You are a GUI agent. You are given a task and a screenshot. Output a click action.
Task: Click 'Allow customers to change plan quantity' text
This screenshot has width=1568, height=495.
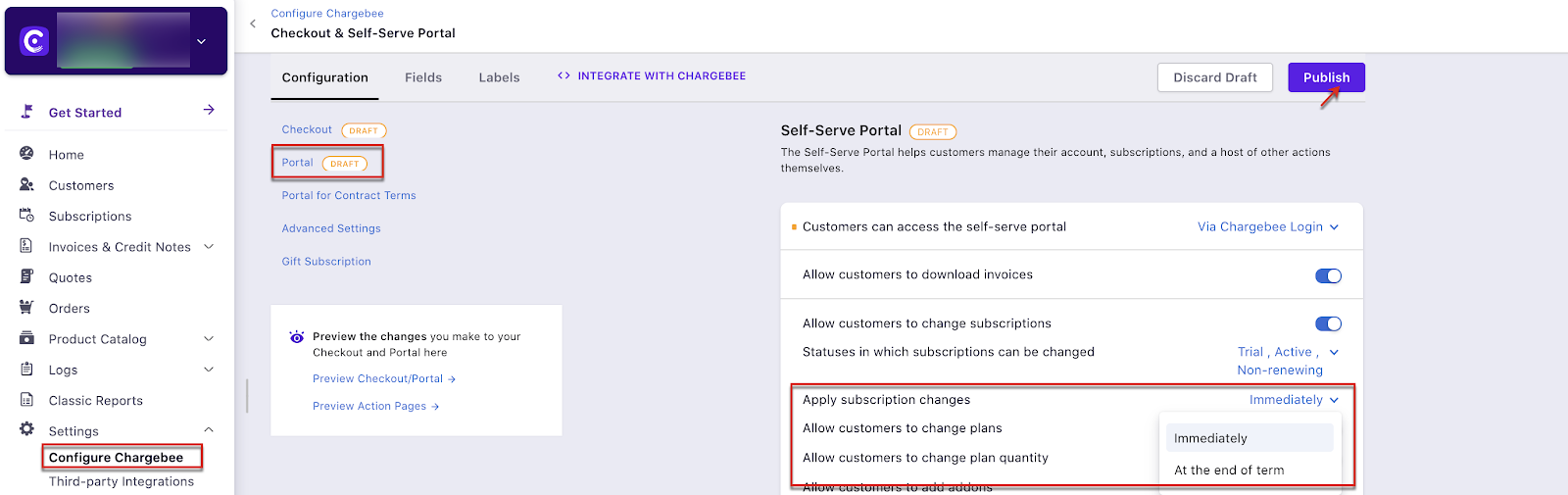click(x=925, y=458)
